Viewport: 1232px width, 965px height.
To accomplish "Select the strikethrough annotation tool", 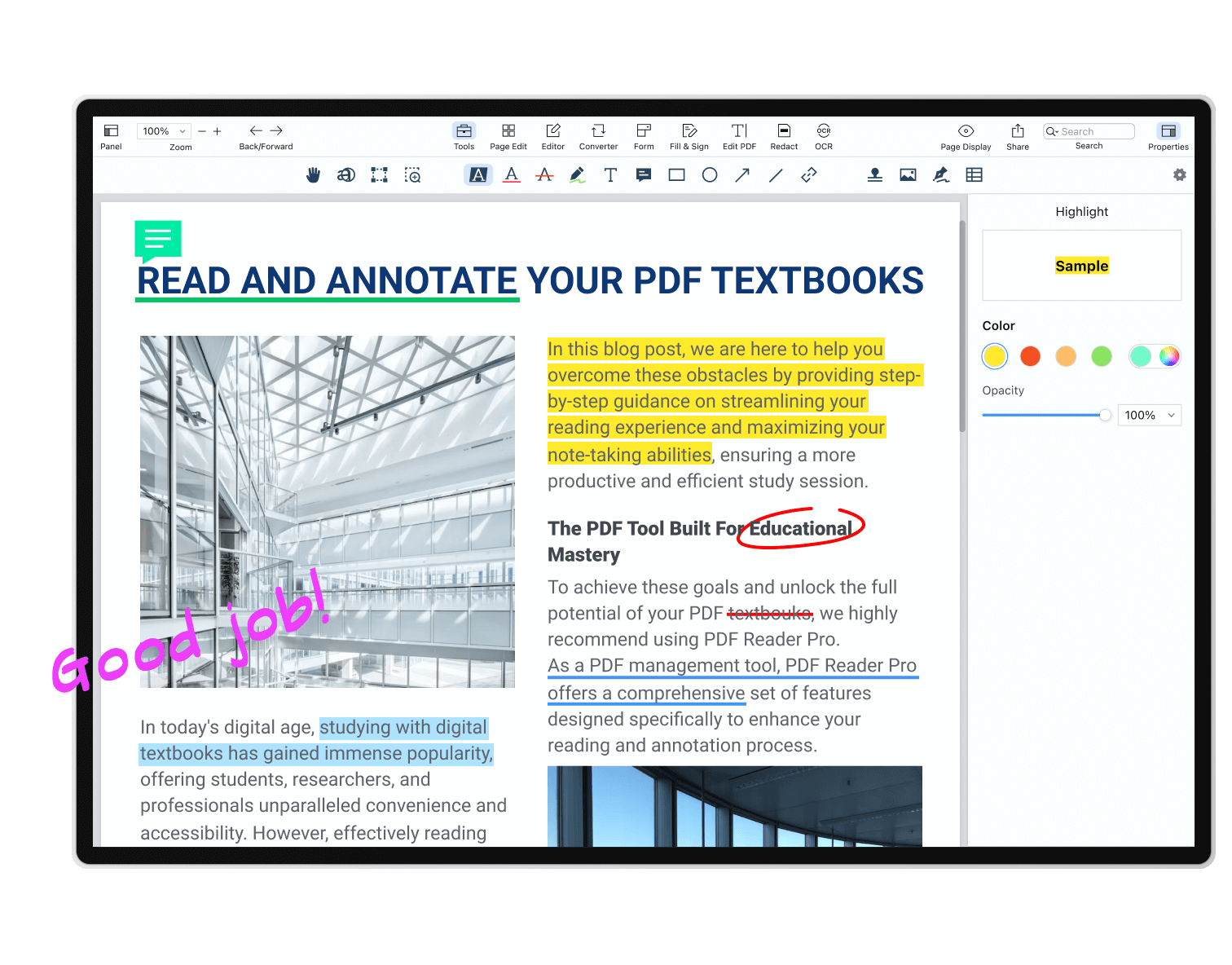I will [544, 175].
